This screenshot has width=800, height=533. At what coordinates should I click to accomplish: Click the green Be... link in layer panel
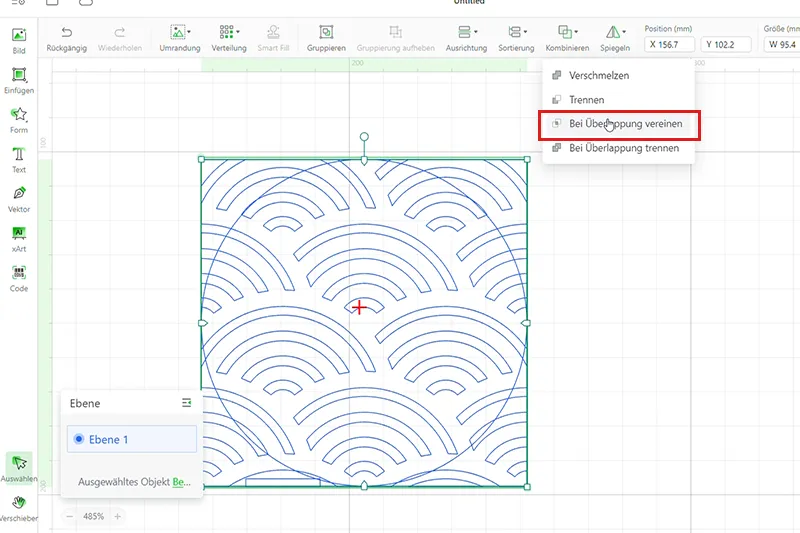pos(182,481)
